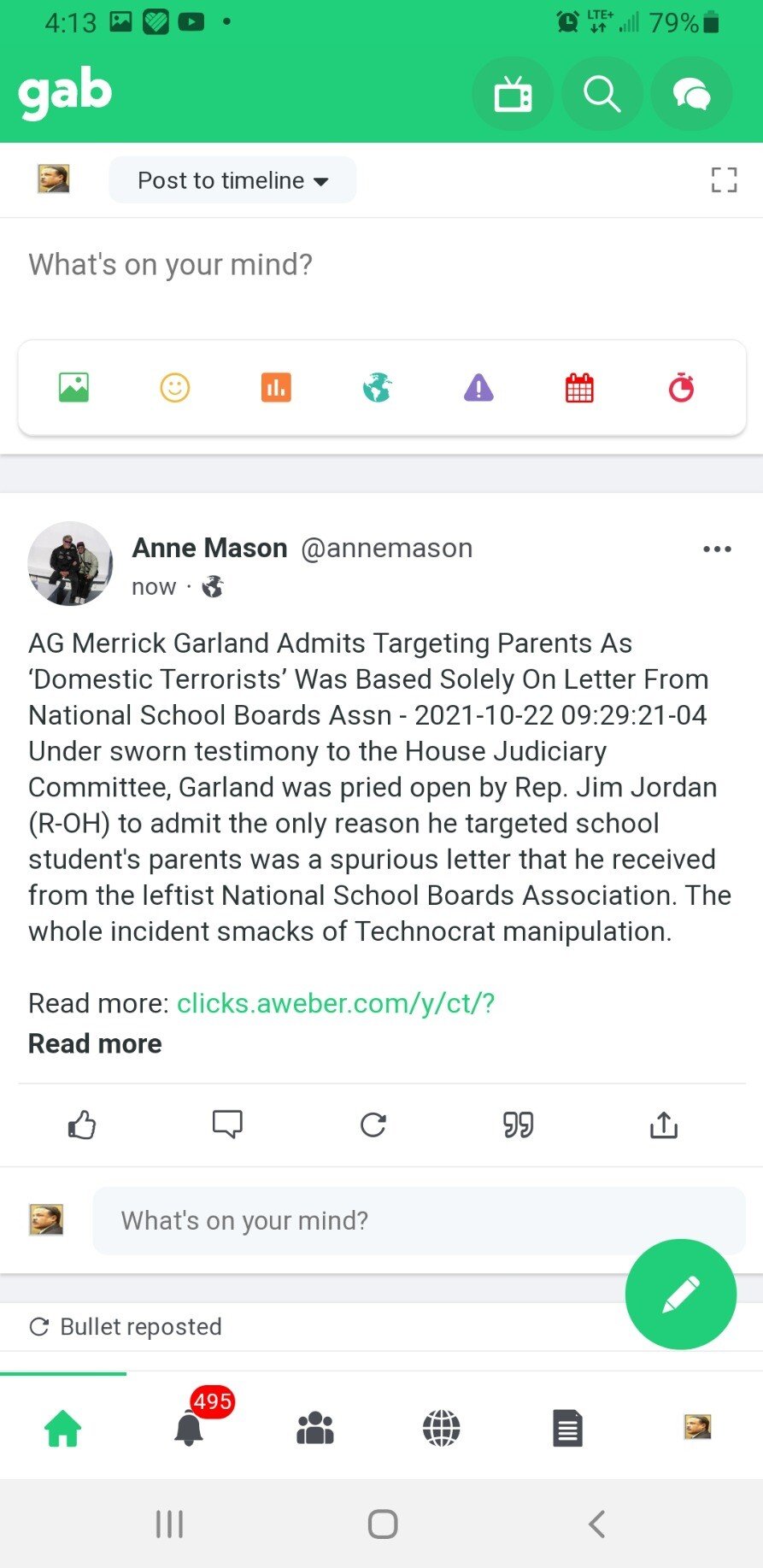
Task: Open the three-dot menu on Anne Mason's post
Action: tap(717, 549)
